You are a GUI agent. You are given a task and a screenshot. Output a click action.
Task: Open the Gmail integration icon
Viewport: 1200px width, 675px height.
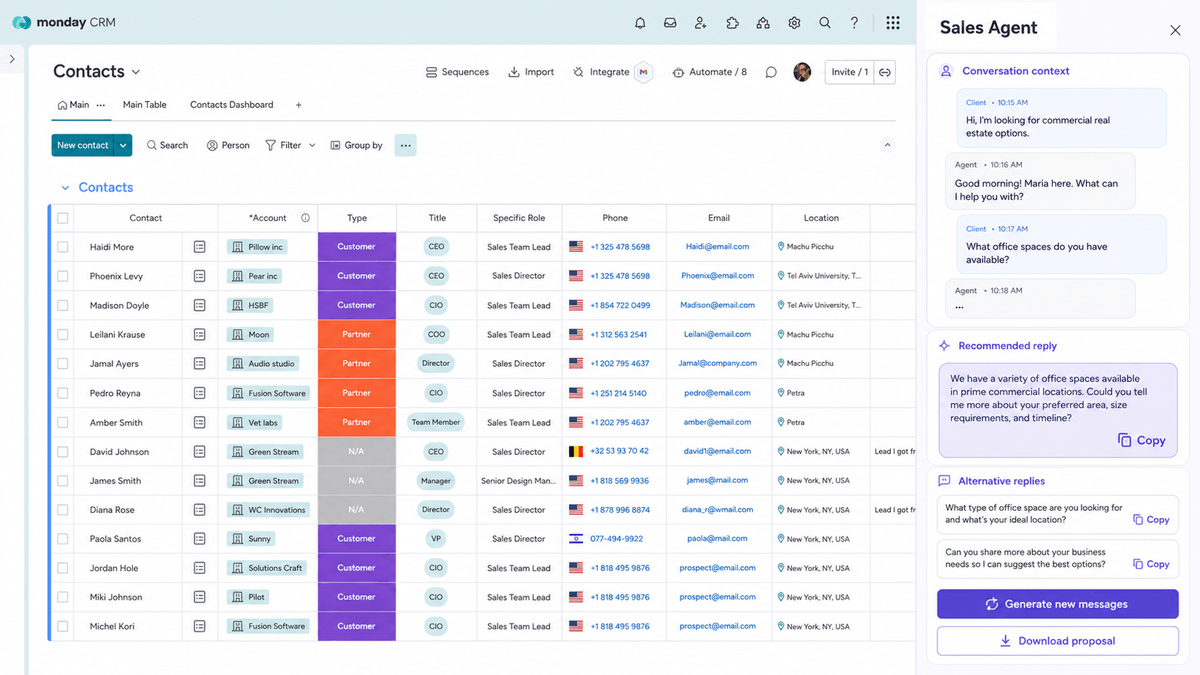[644, 72]
